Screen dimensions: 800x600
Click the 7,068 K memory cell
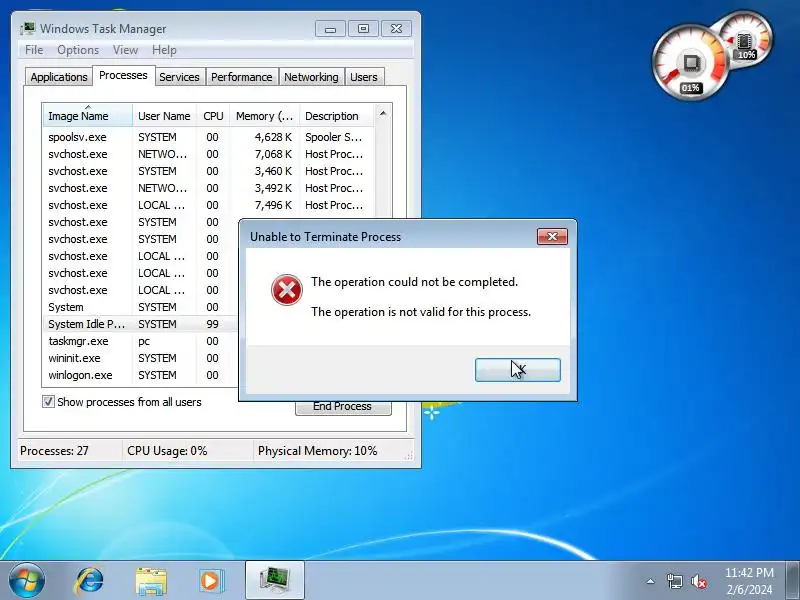273,154
